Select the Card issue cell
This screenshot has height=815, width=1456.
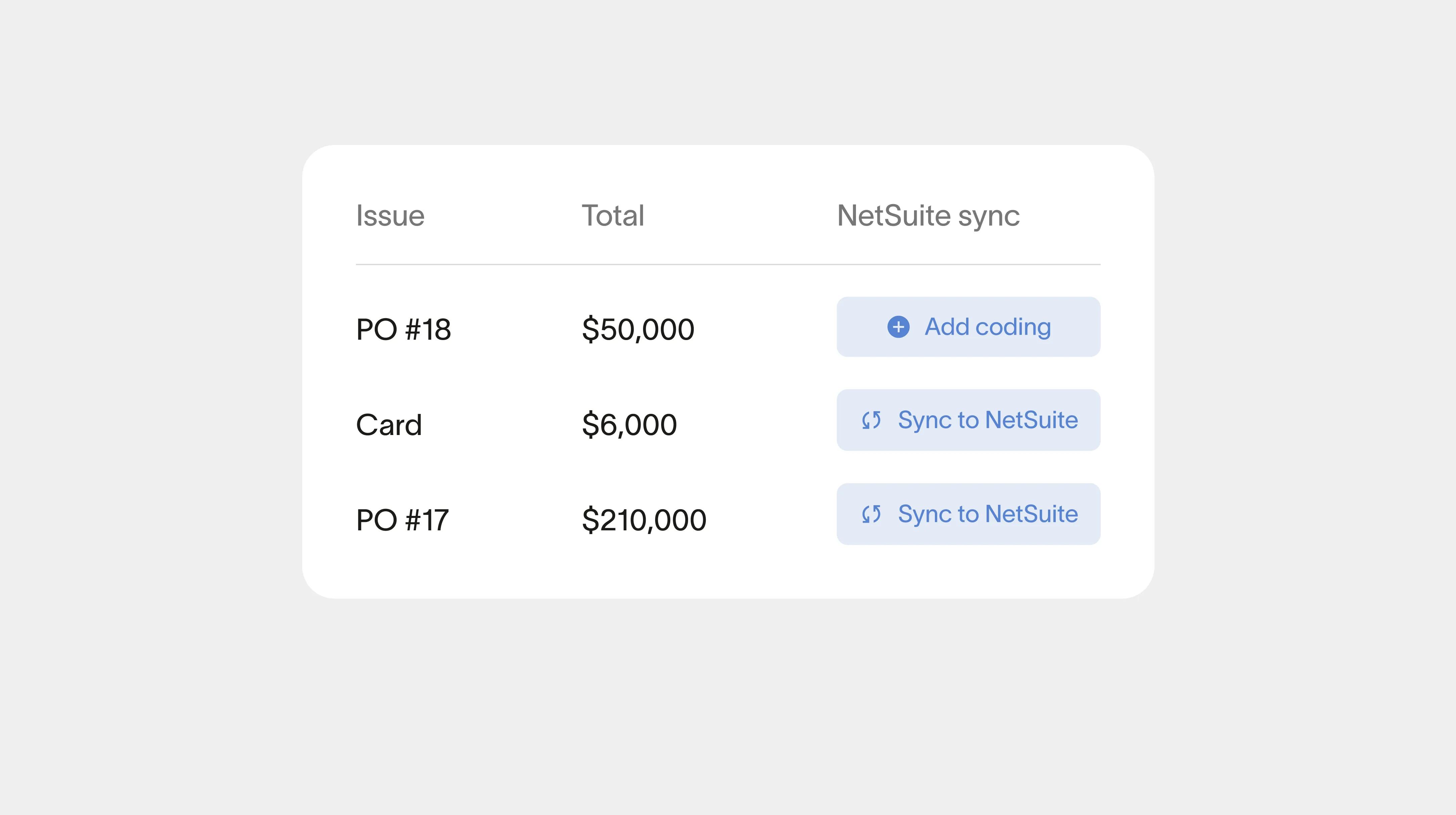pyautogui.click(x=389, y=425)
